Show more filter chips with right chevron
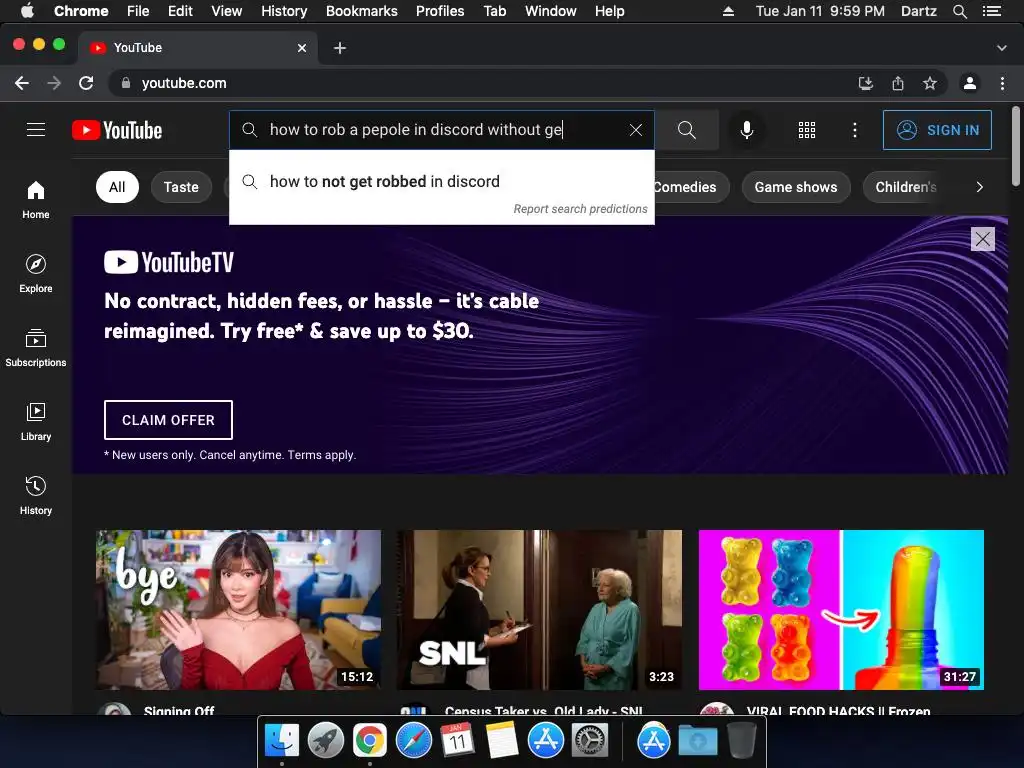Viewport: 1024px width, 768px height. (x=979, y=187)
